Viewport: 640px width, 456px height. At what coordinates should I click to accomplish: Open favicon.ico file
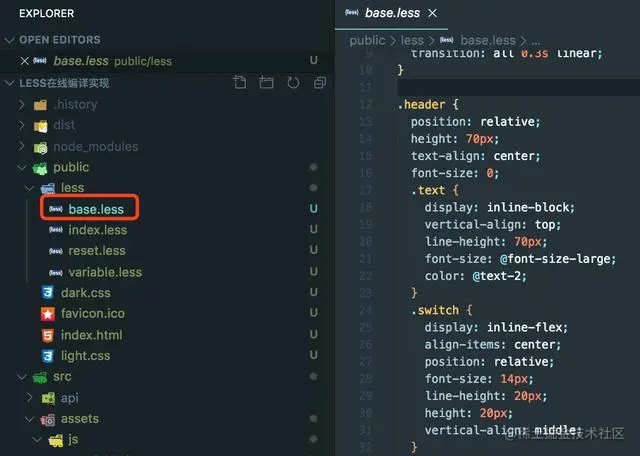(x=93, y=314)
